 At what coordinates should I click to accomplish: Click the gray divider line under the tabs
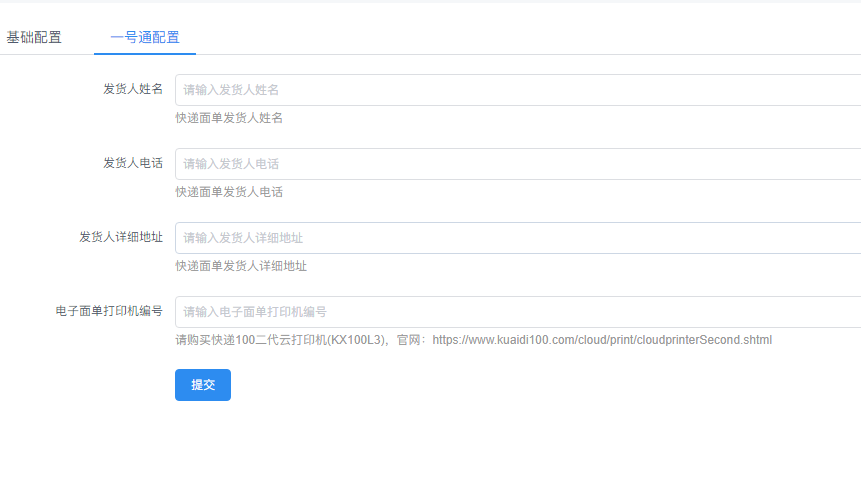click(x=500, y=54)
